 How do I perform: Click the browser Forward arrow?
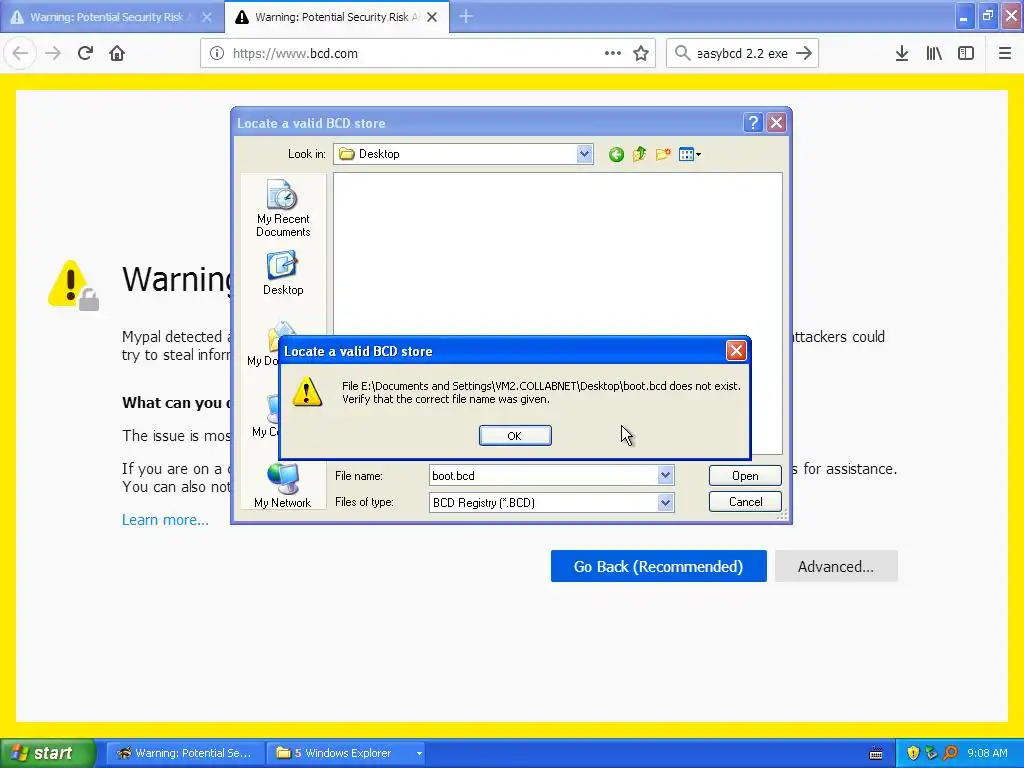pyautogui.click(x=53, y=54)
